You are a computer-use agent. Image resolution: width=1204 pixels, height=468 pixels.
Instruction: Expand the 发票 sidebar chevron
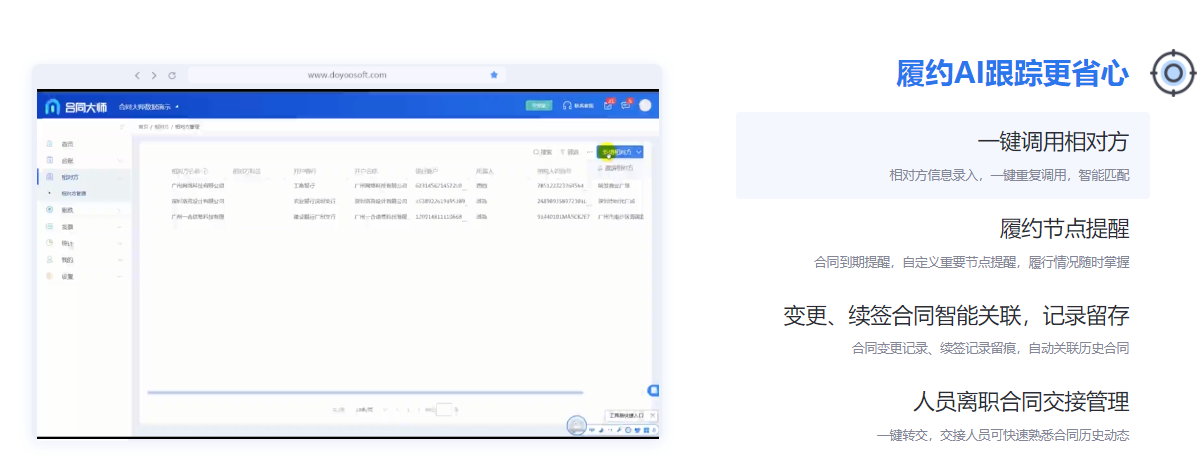tap(120, 226)
